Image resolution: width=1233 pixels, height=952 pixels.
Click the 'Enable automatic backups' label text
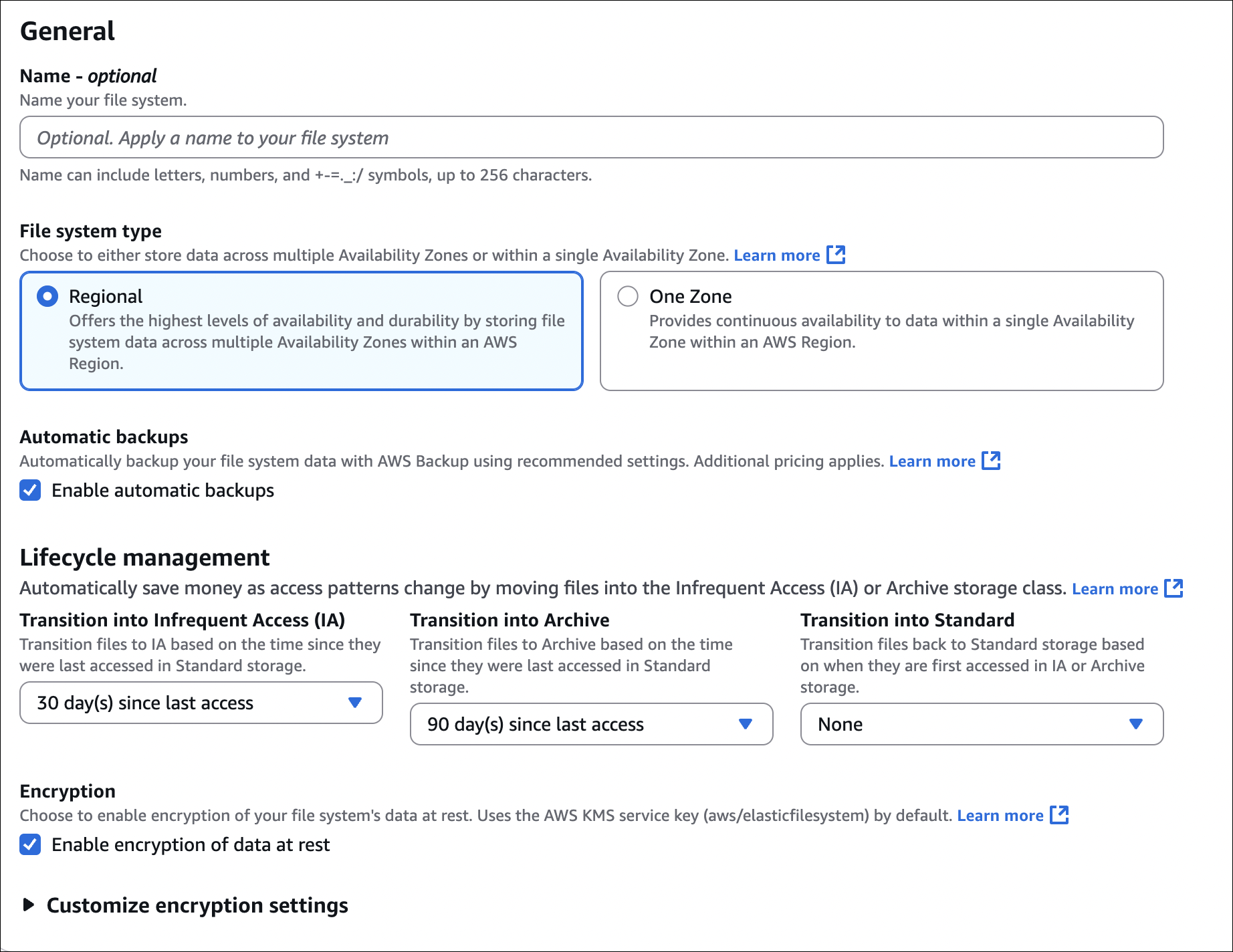pos(162,490)
